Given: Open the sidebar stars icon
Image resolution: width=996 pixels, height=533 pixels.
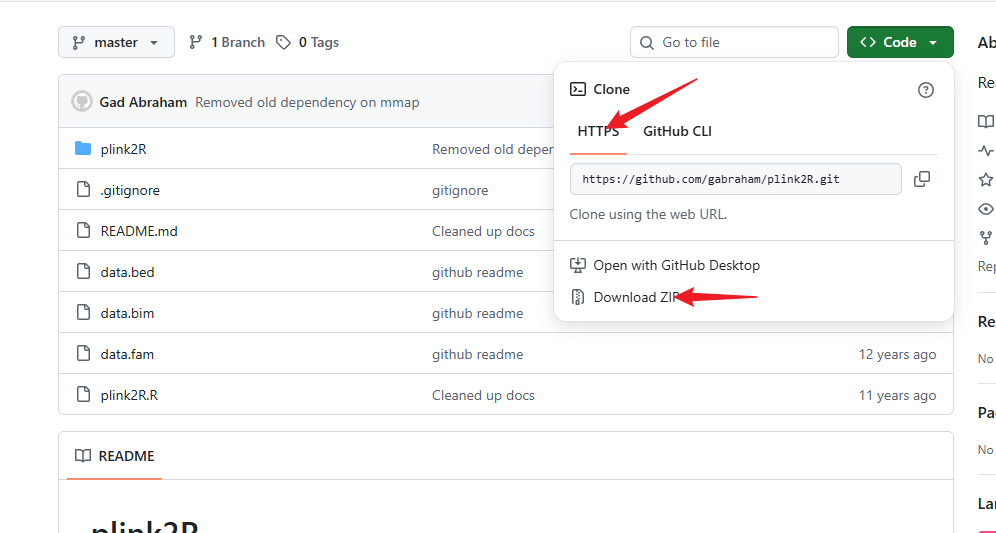Looking at the screenshot, I should 986,180.
